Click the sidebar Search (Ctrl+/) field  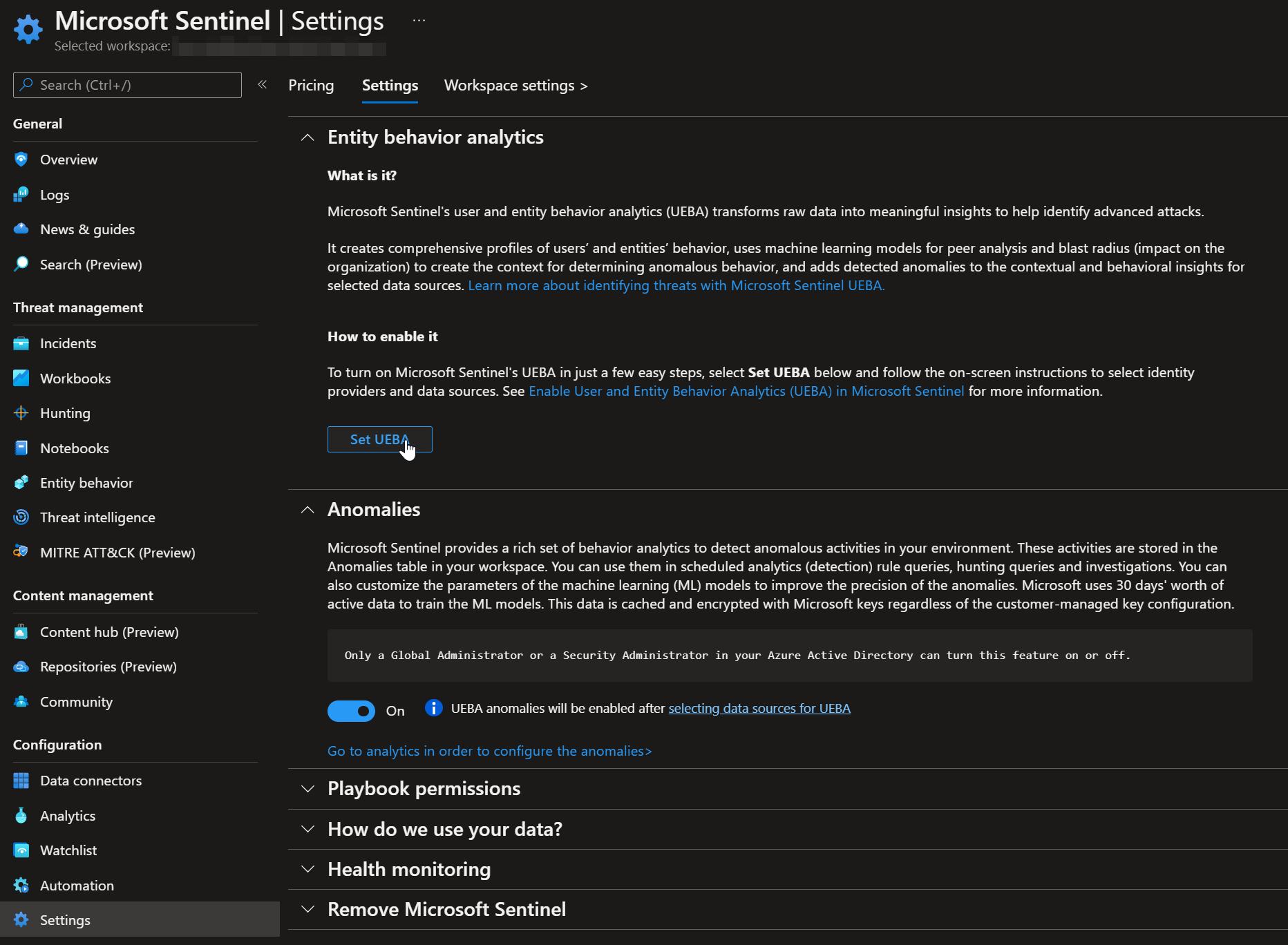point(127,85)
